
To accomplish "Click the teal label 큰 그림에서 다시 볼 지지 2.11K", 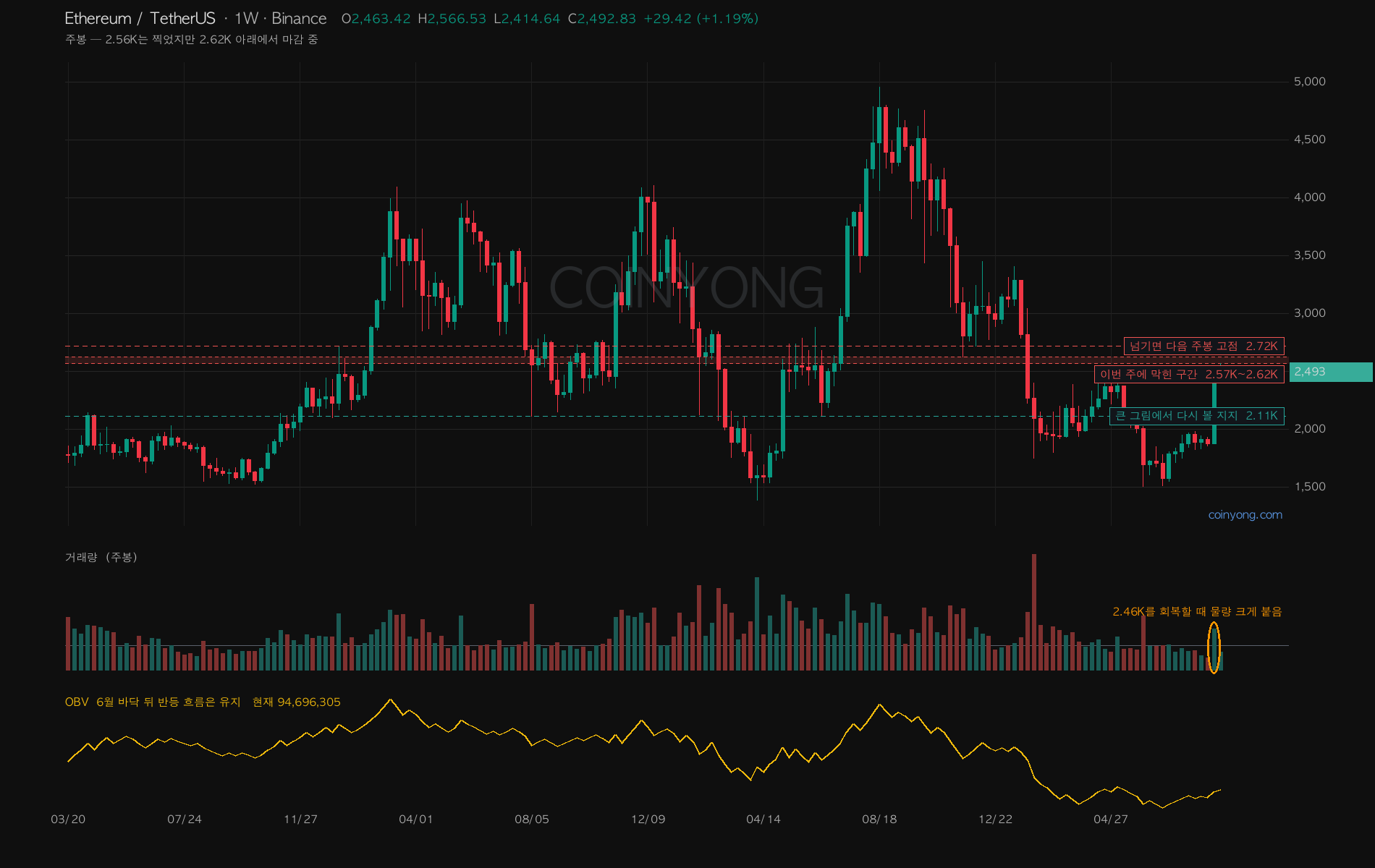I will pyautogui.click(x=1197, y=416).
